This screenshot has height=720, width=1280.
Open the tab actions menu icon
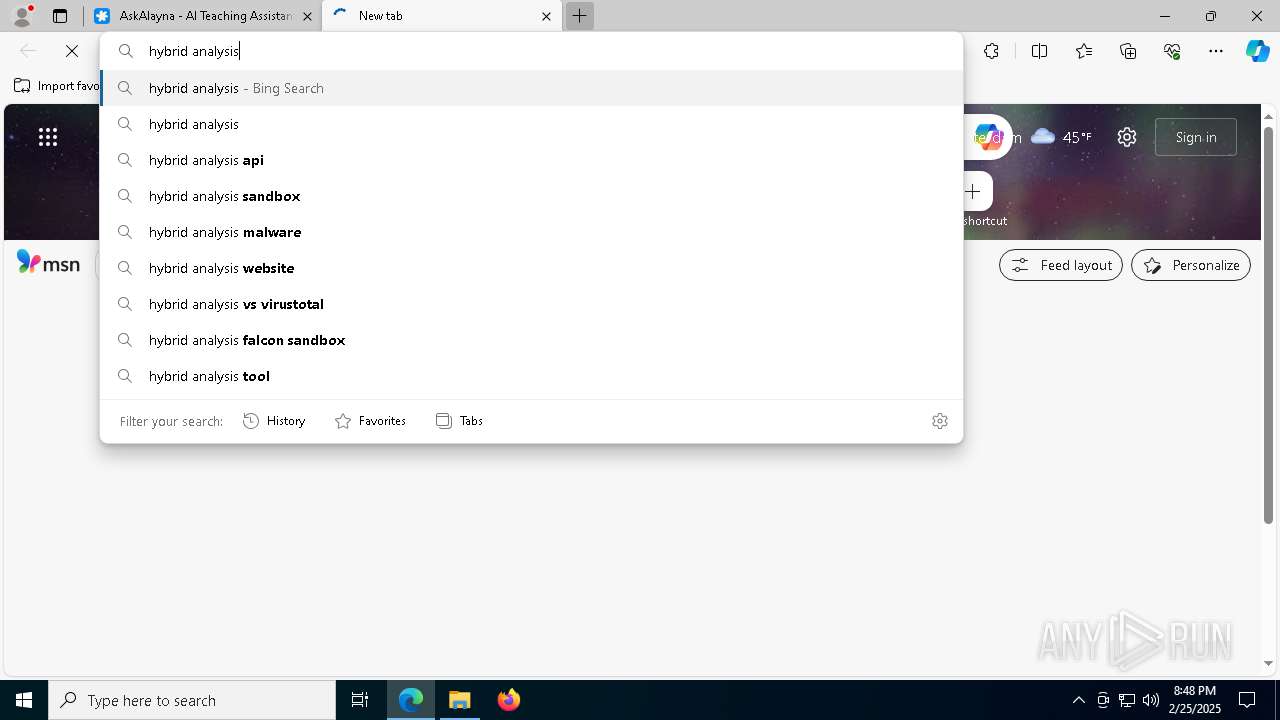[60, 16]
